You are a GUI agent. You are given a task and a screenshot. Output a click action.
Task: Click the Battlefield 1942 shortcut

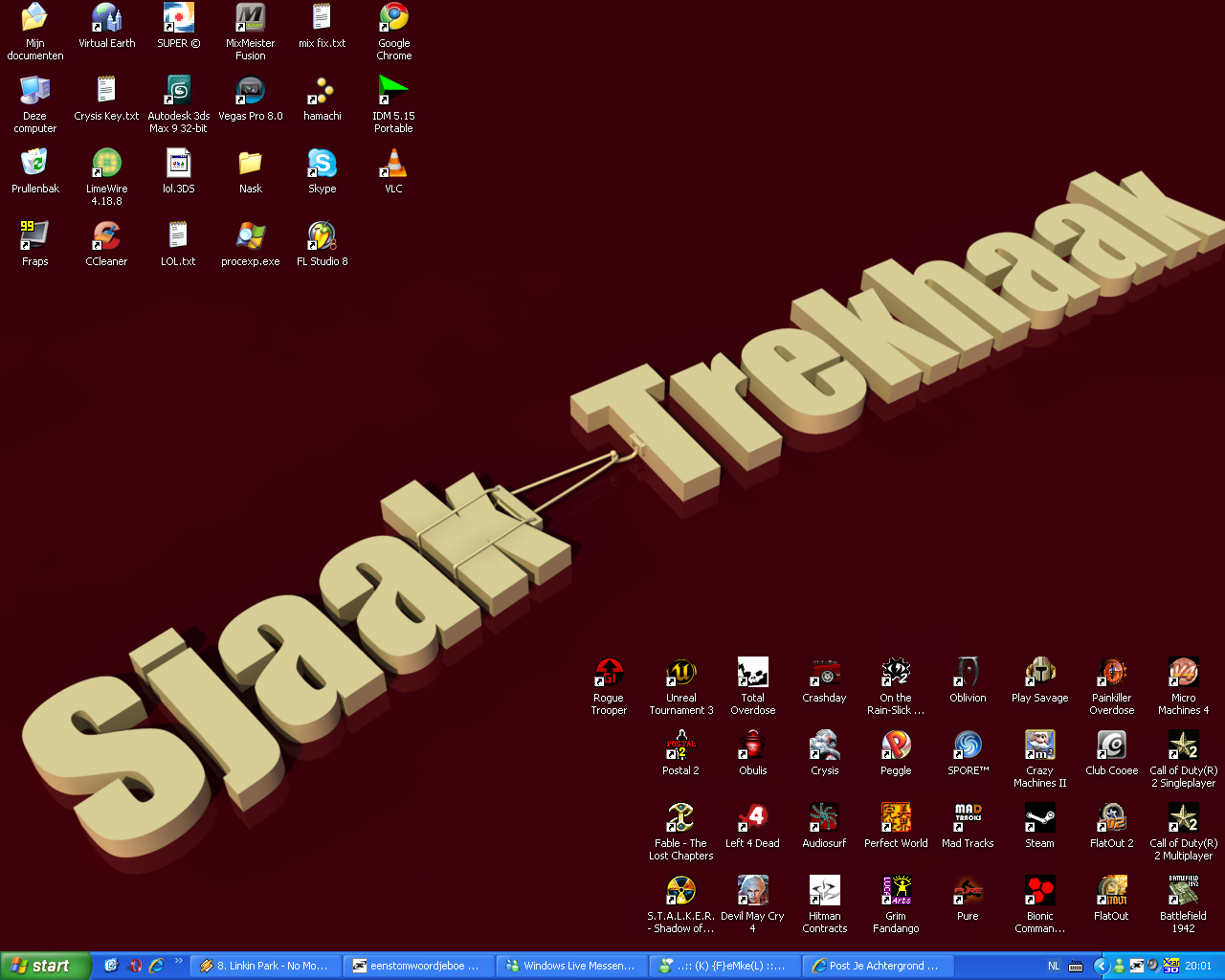tap(1184, 890)
